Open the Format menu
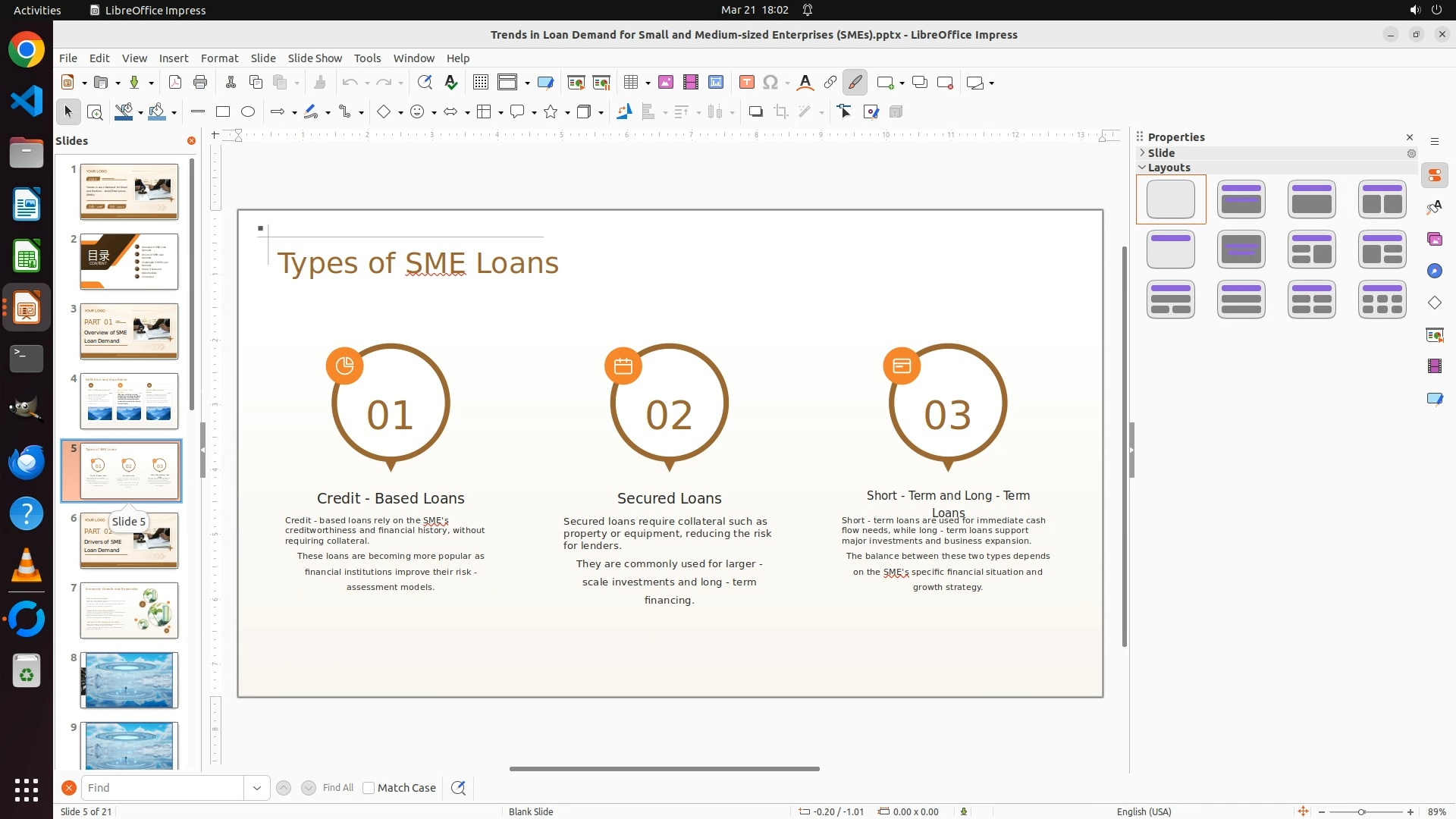This screenshot has width=1456, height=819. [x=219, y=58]
